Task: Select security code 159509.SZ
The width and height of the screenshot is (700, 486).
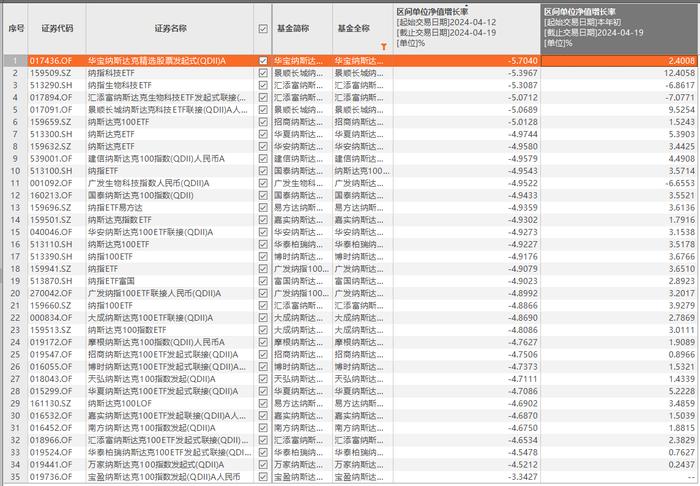Action: [50, 73]
